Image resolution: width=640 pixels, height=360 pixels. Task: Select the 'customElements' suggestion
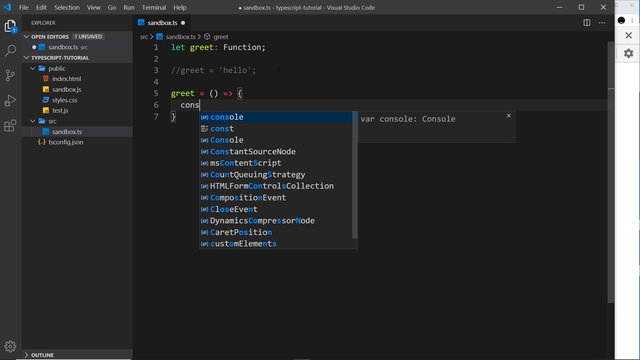276,244
